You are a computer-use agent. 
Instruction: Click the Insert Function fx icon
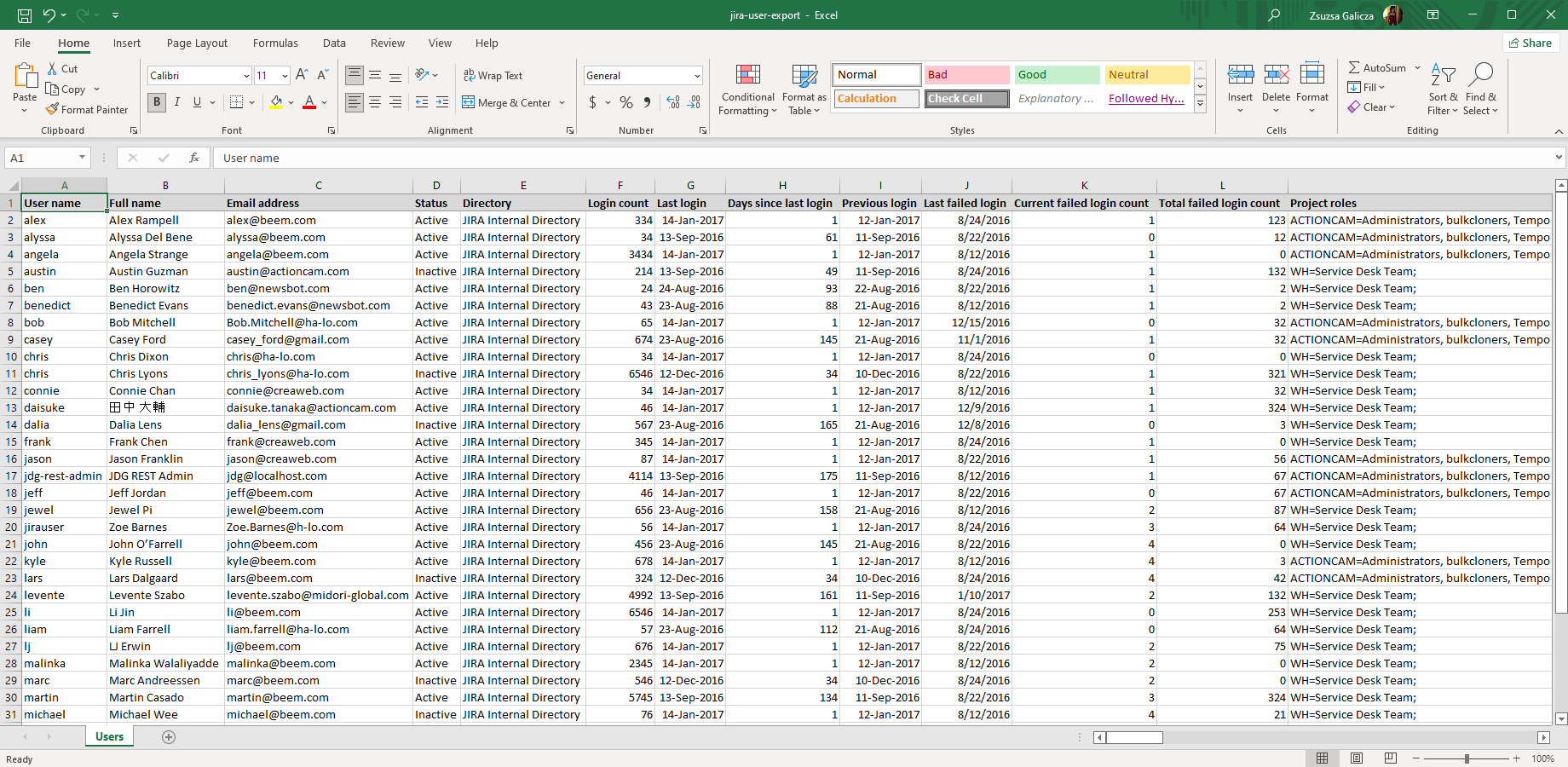tap(194, 158)
